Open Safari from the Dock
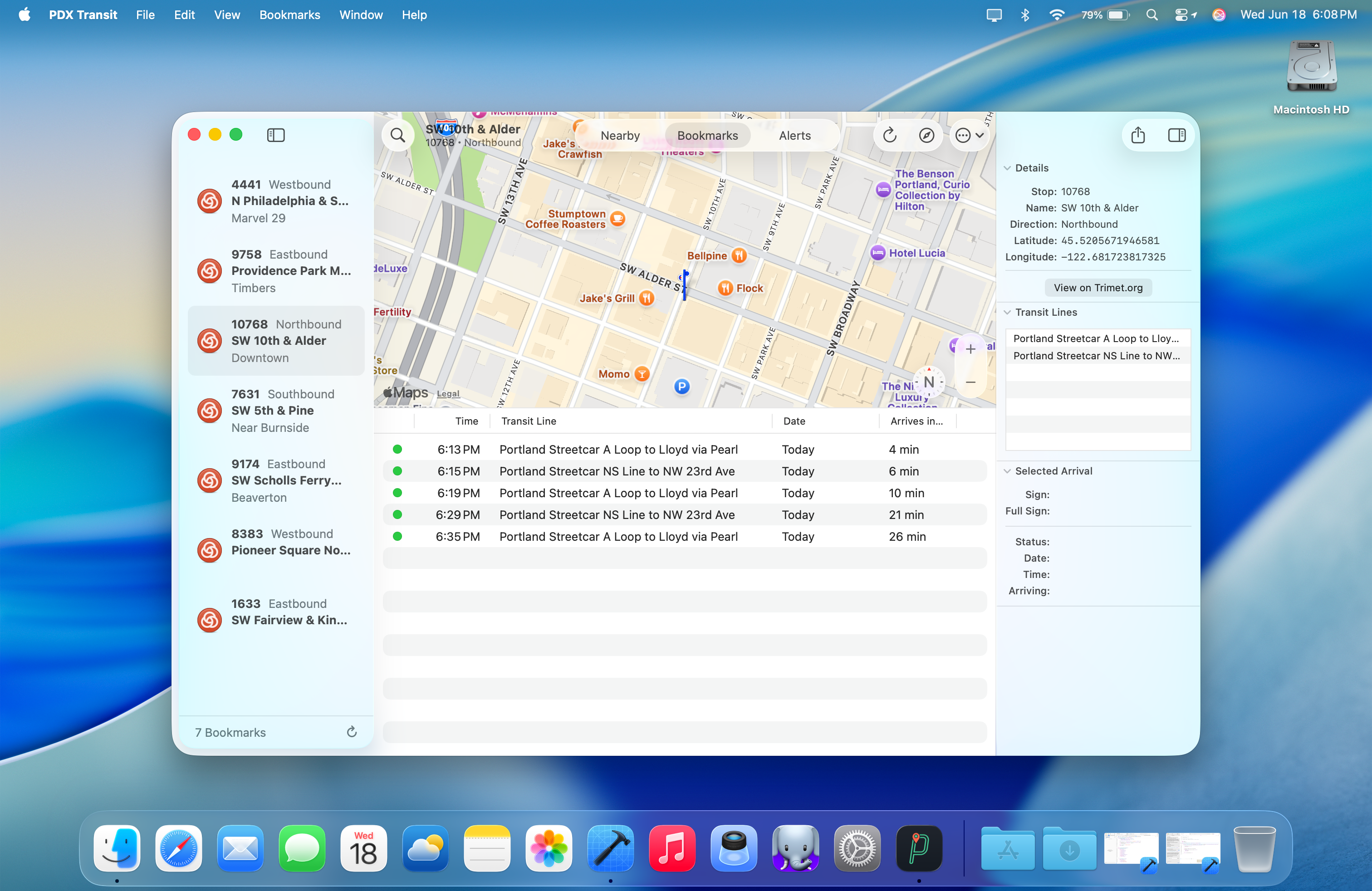The height and width of the screenshot is (891, 1372). pyautogui.click(x=178, y=848)
